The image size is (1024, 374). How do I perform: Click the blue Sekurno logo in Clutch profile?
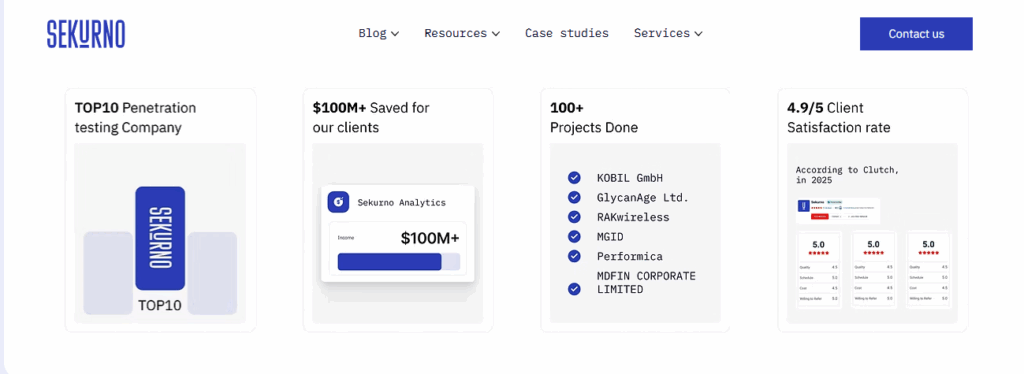(x=803, y=206)
